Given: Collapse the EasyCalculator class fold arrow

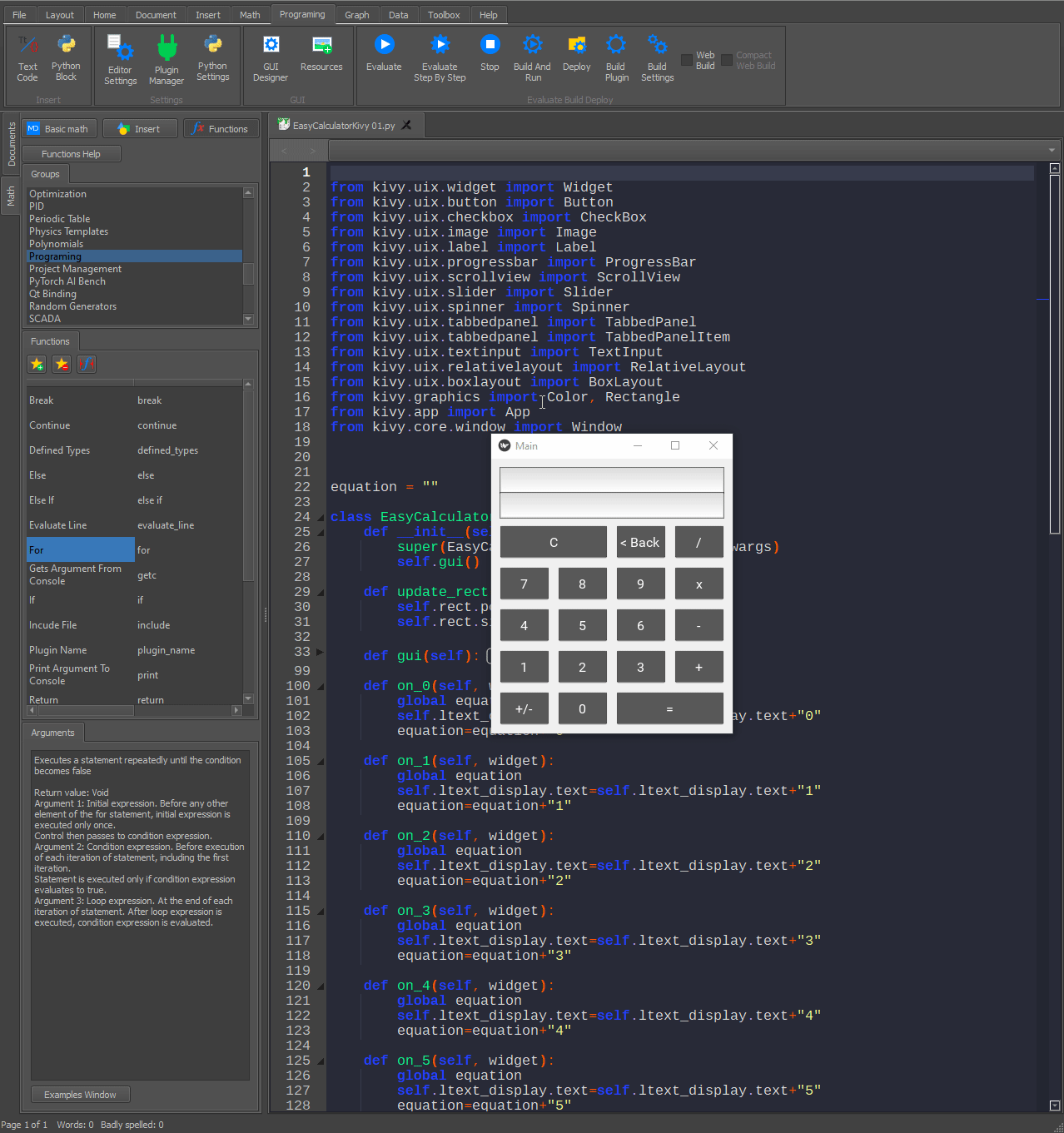Looking at the screenshot, I should [320, 518].
